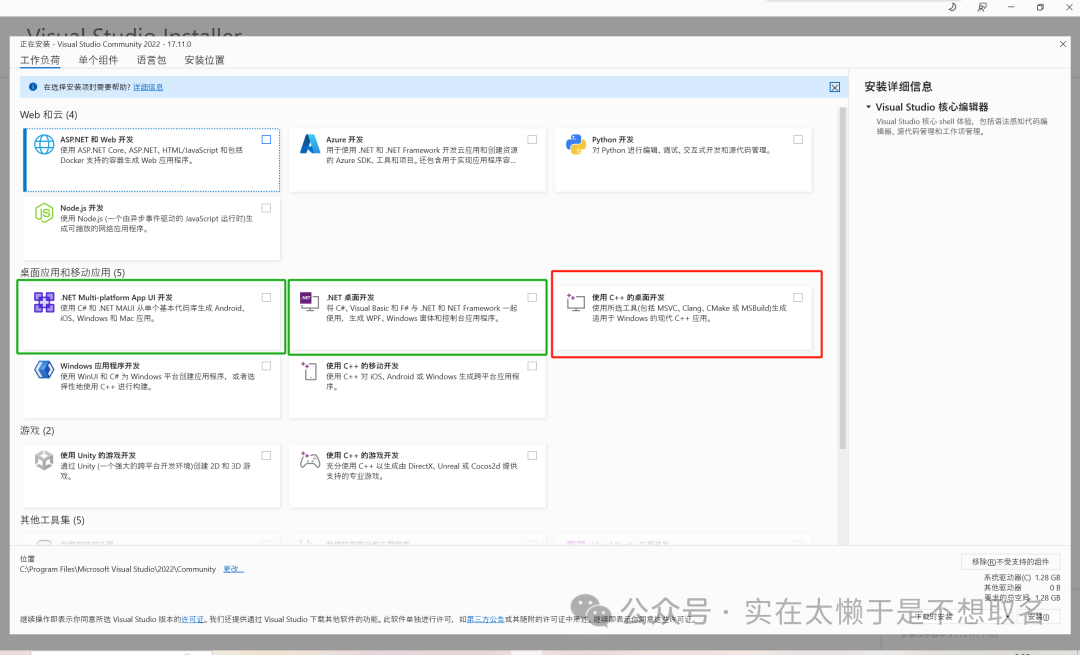The width and height of the screenshot is (1080, 655).
Task: Click the Node.js hexagon workload icon
Action: tap(44, 213)
